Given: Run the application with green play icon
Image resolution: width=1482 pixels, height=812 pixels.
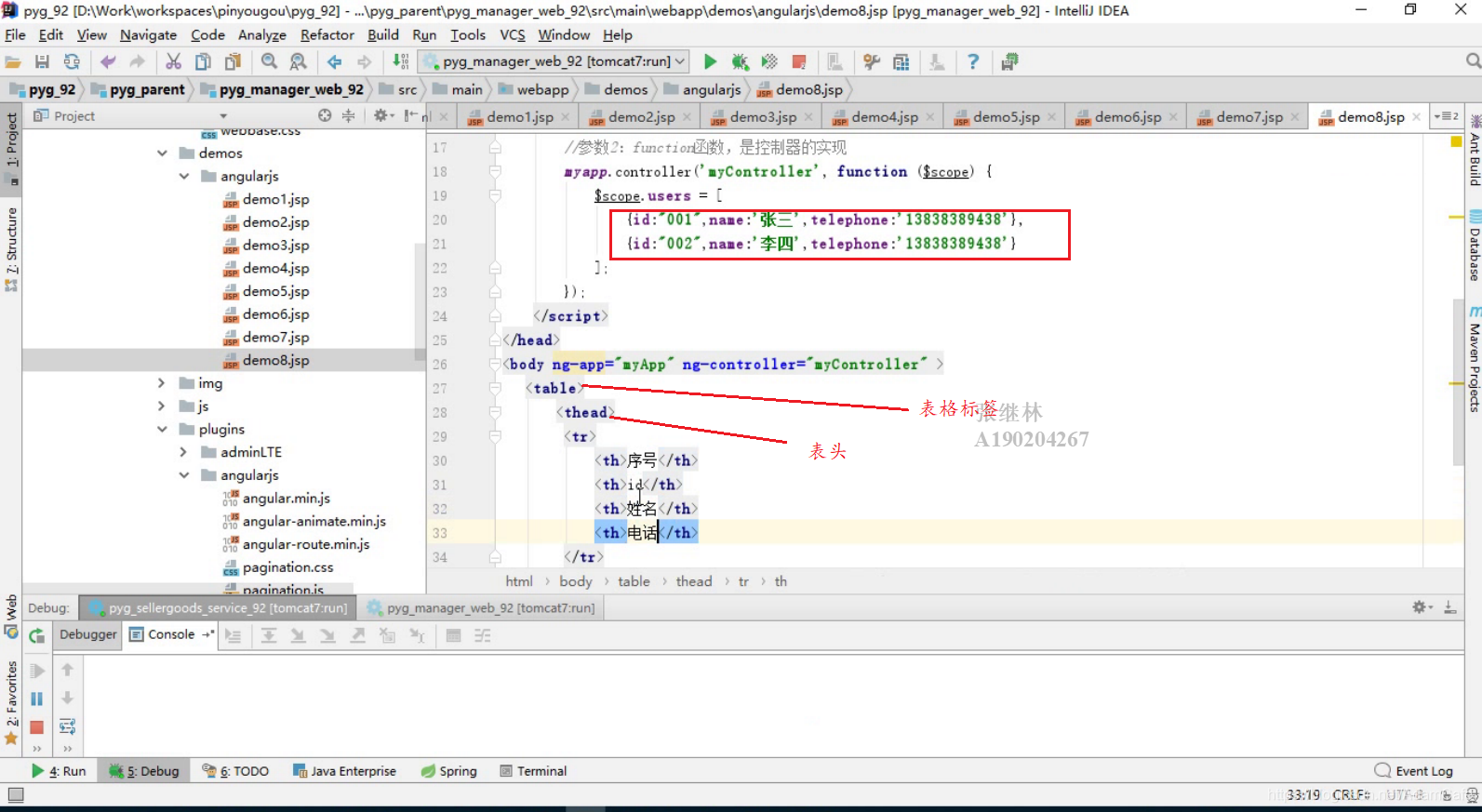Looking at the screenshot, I should 710,61.
